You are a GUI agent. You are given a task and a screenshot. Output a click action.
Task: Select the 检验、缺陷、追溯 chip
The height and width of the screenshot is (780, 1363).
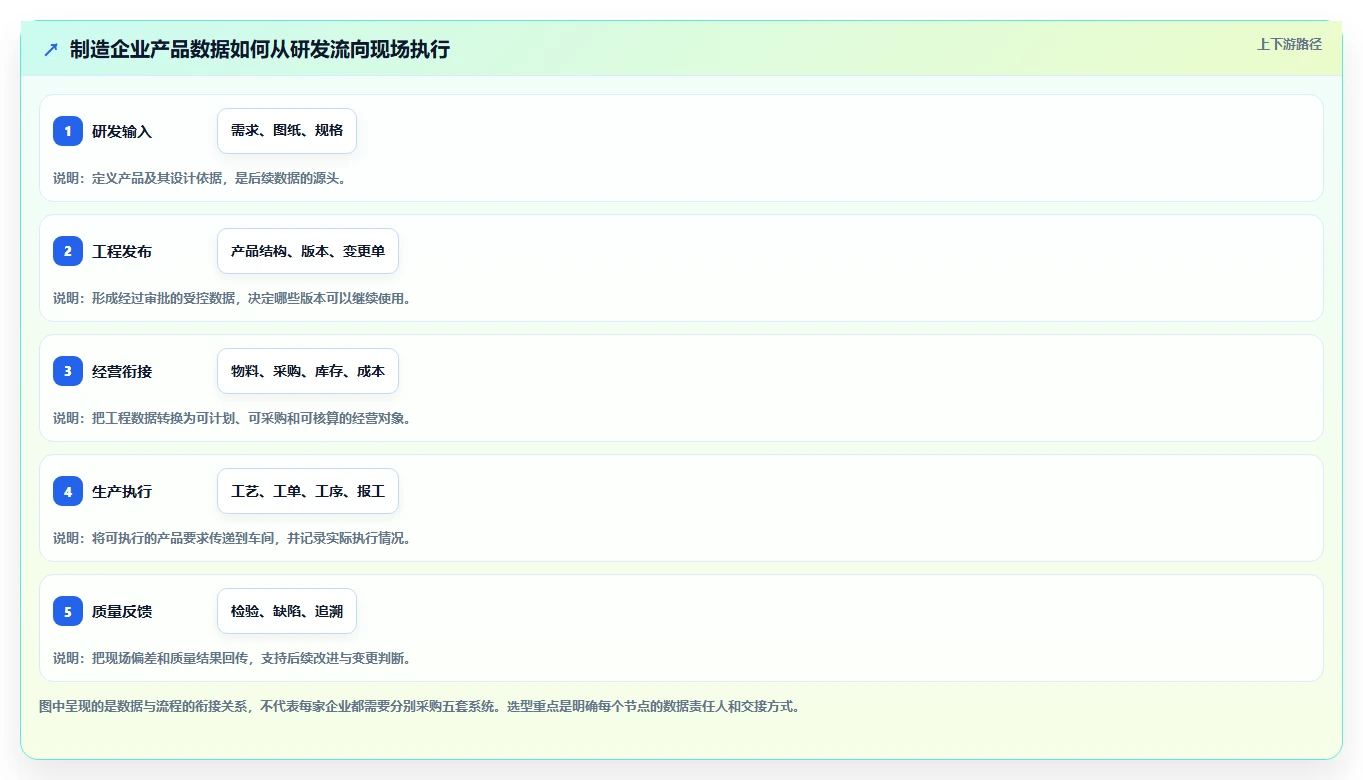(x=287, y=611)
